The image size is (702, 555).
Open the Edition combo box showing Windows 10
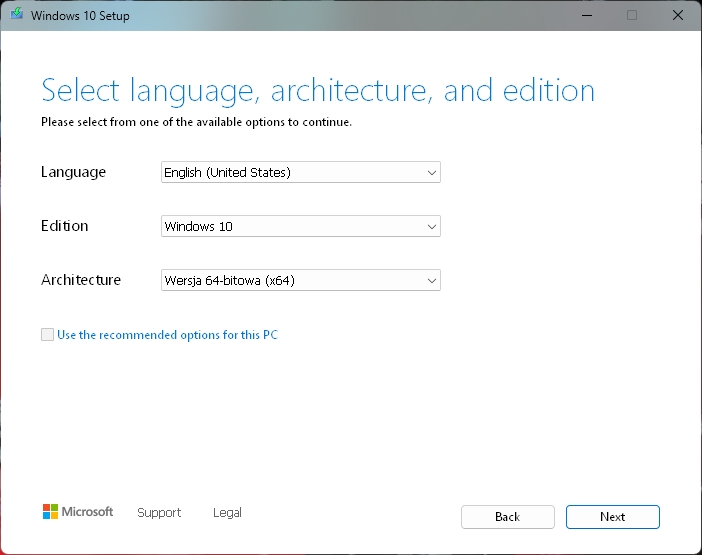[301, 226]
